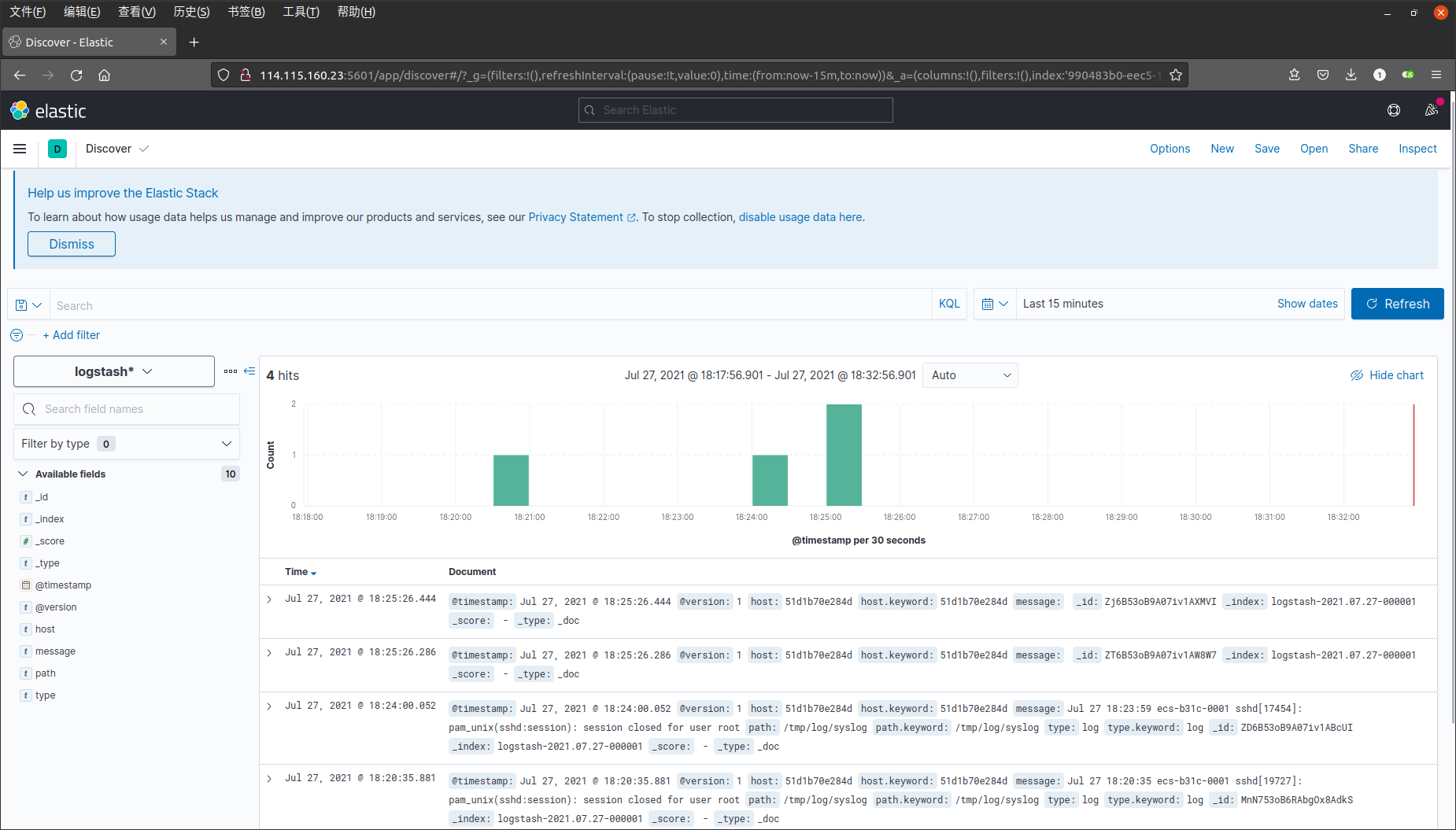
Task: Focus the KQL Search query field
Action: pos(492,305)
